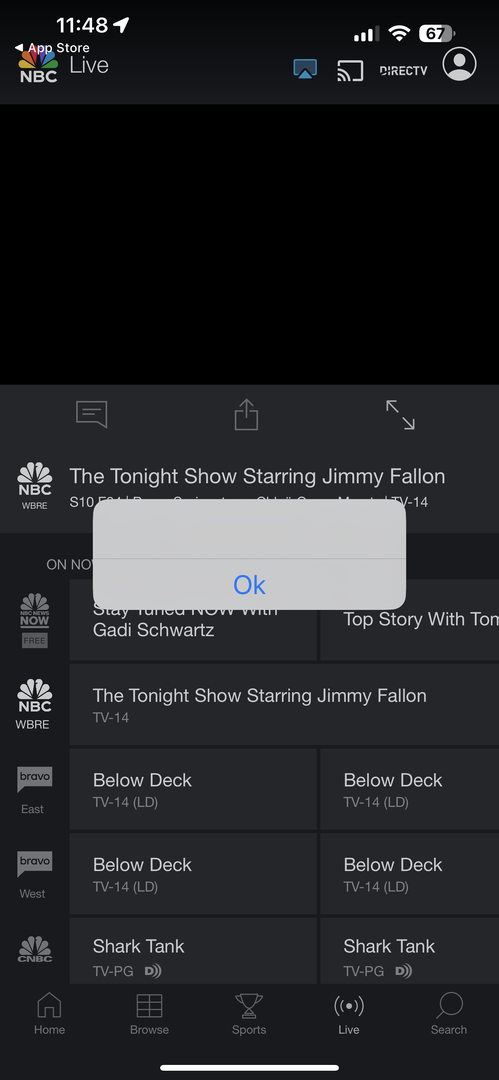Tap the DIRECTV provider logo
This screenshot has height=1080, width=499.
click(403, 70)
